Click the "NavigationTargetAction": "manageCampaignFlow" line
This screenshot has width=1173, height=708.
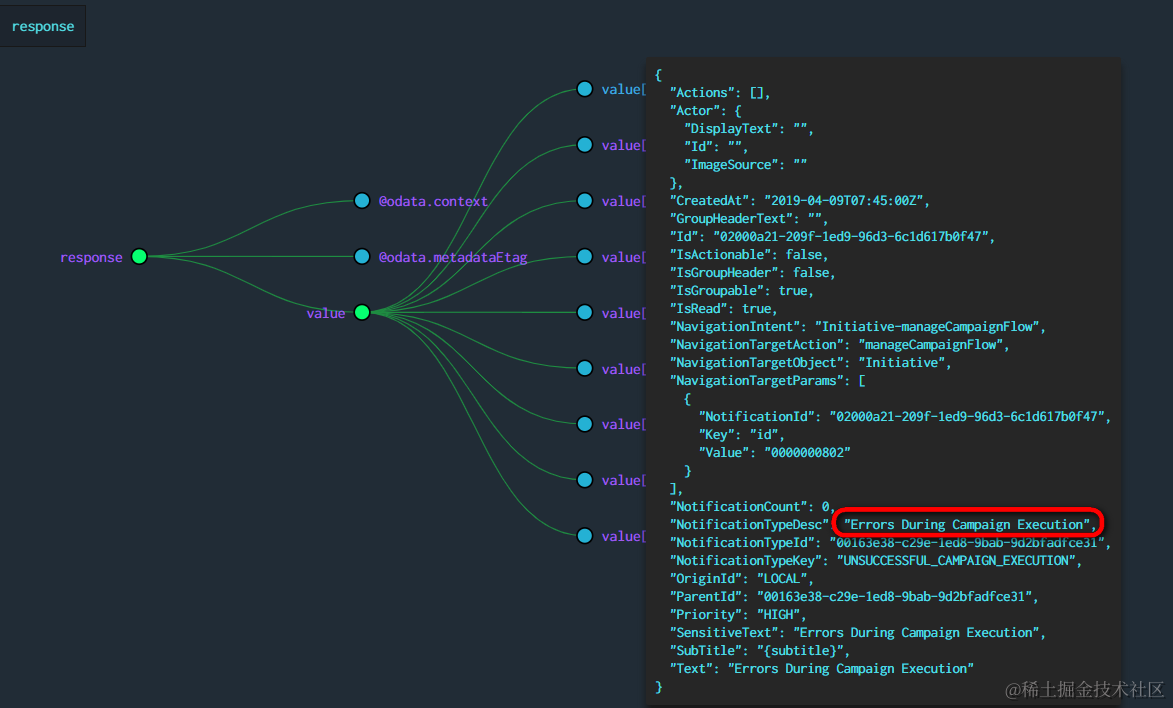[x=839, y=344]
